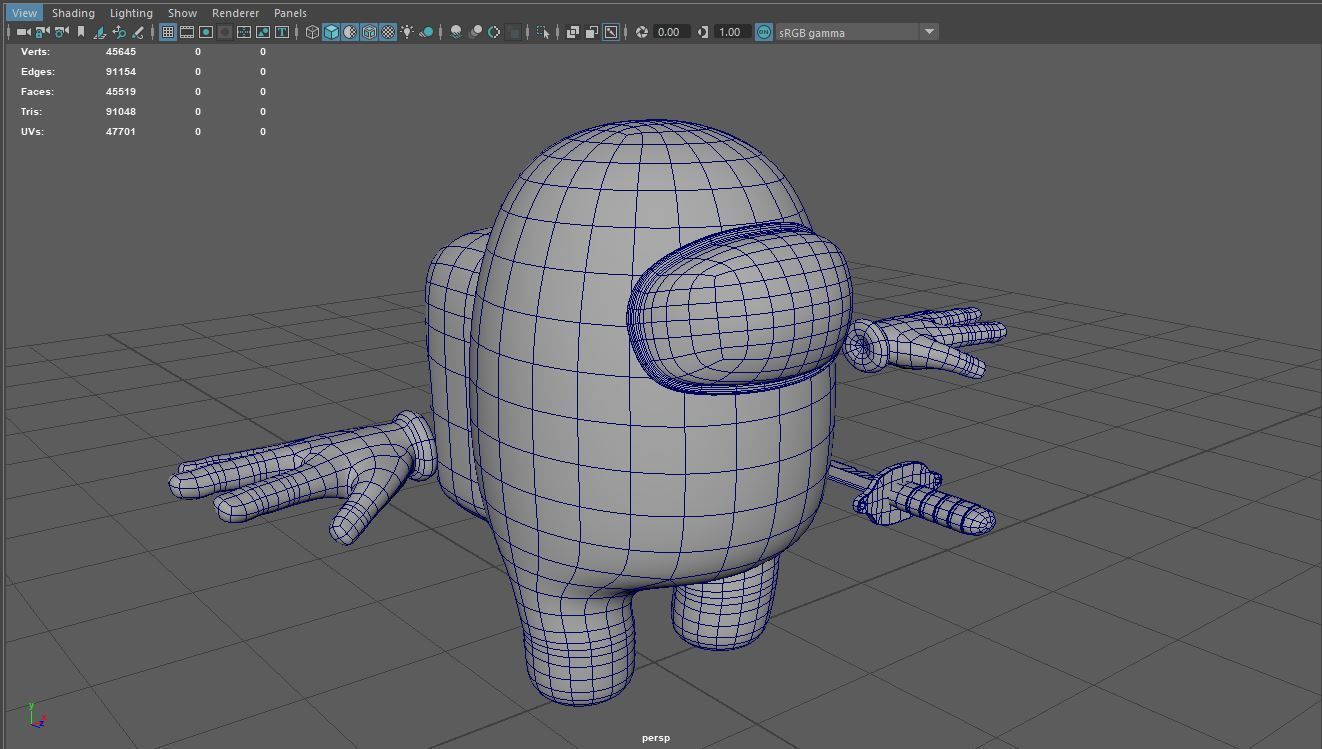Click the Gamma contrast icon
The height and width of the screenshot is (749, 1322).
coord(703,32)
